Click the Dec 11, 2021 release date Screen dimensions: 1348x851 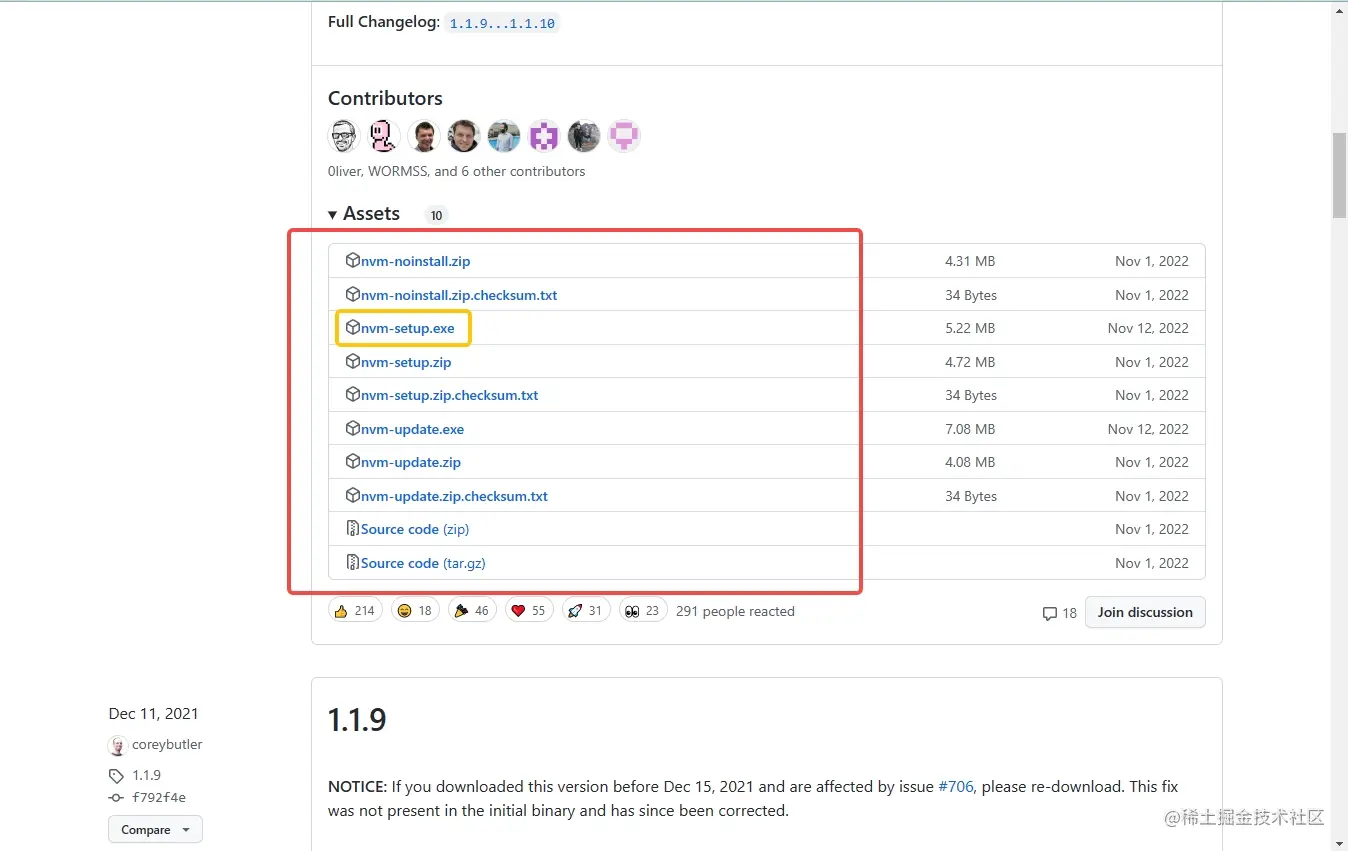pyautogui.click(x=153, y=714)
